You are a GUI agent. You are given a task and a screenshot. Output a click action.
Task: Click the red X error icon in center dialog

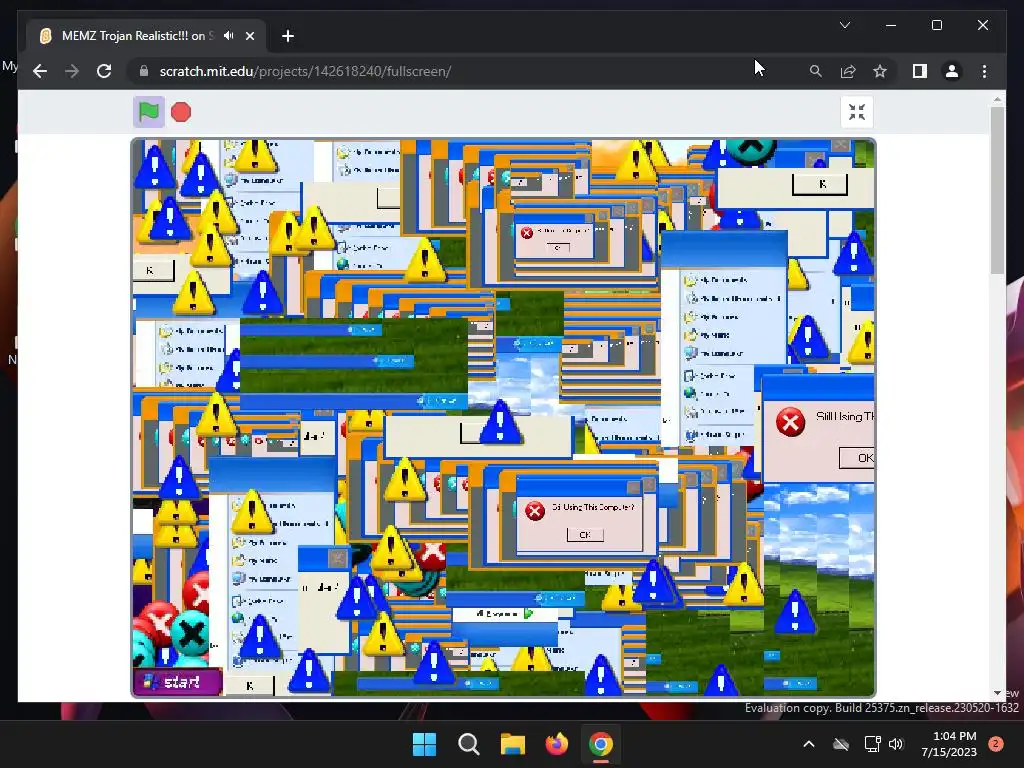pyautogui.click(x=535, y=511)
